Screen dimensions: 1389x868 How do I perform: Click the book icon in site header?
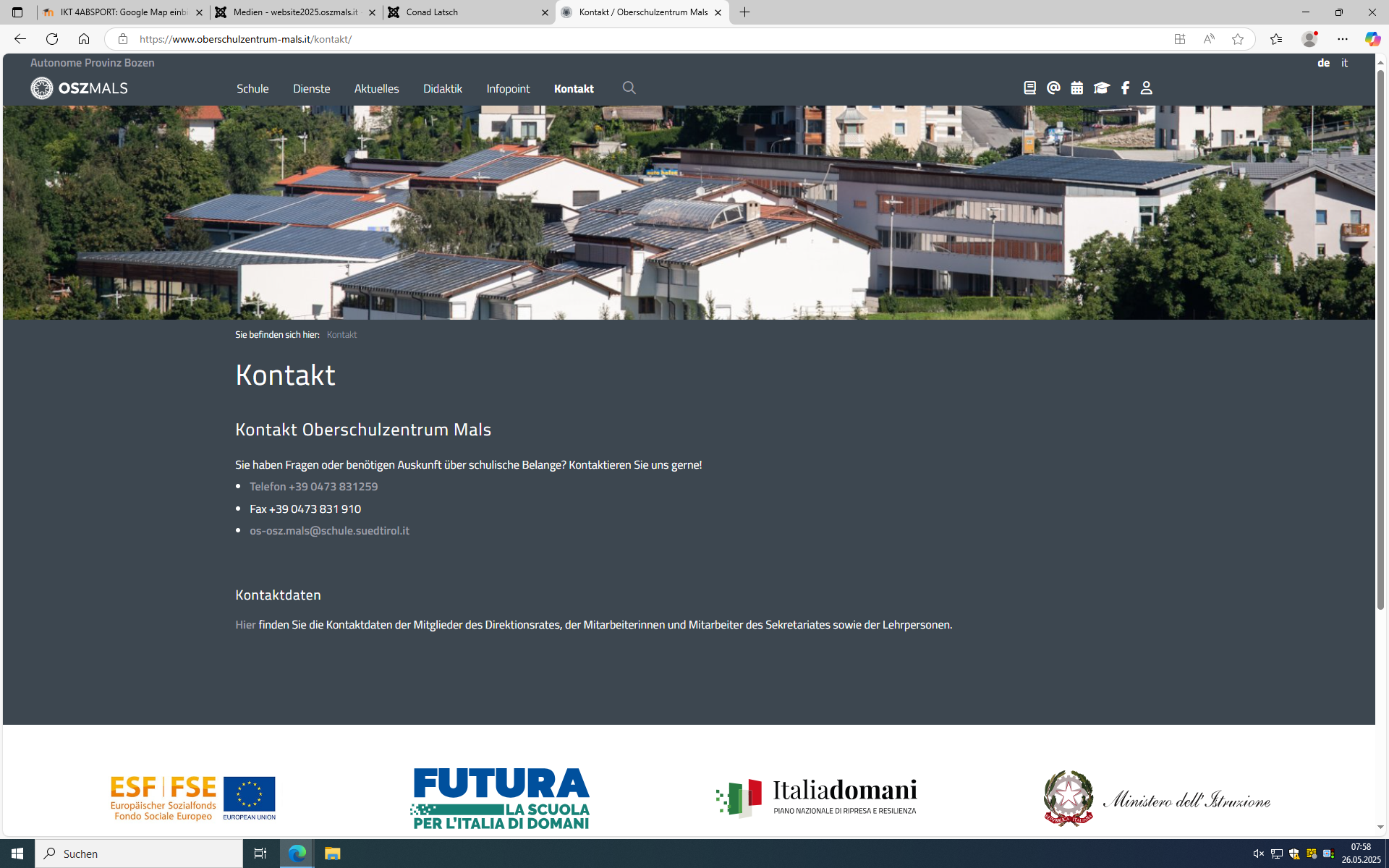(x=1029, y=88)
